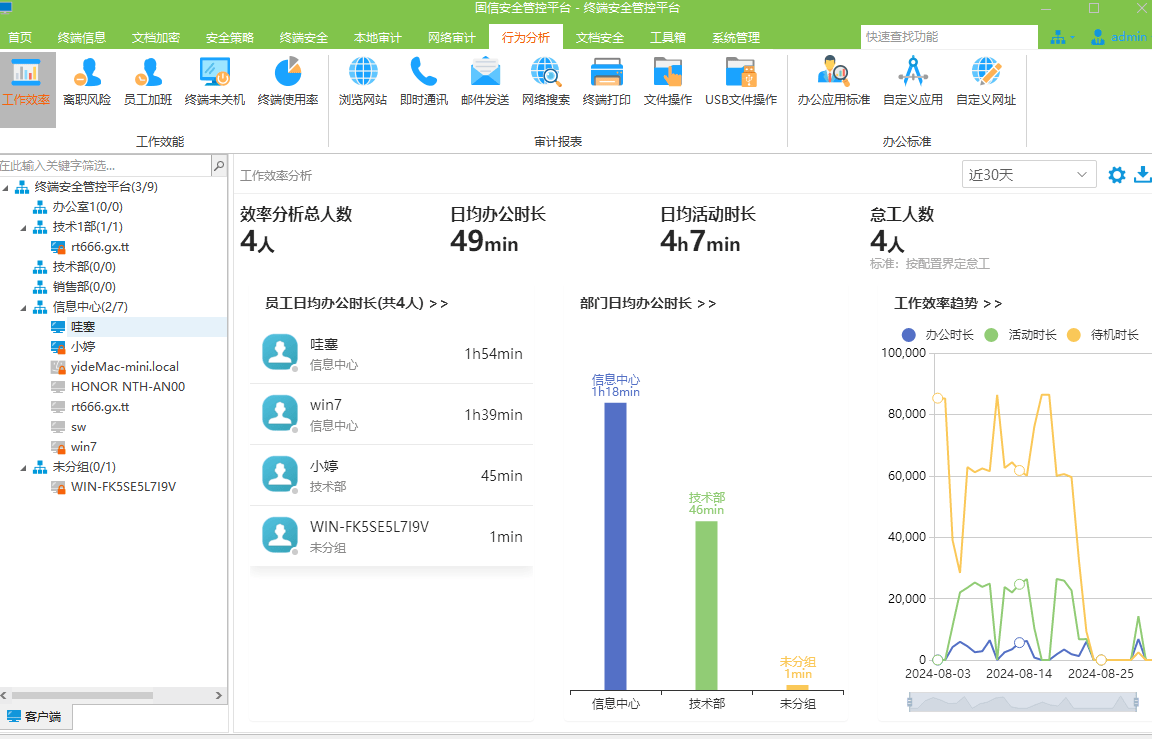Viewport: 1152px width, 739px height.
Task: Open settings gear for efficiency analysis
Action: tap(1117, 175)
